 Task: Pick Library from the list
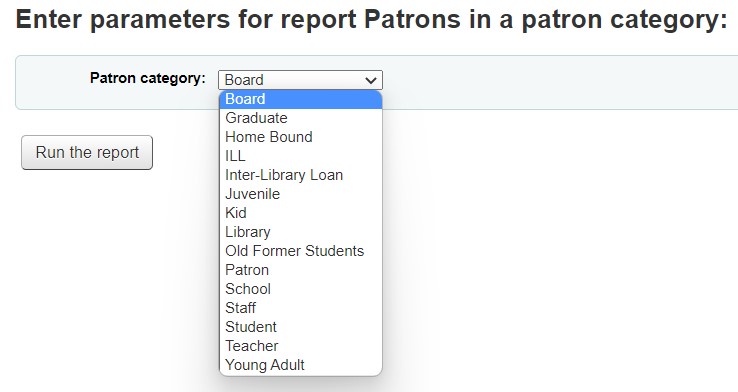click(x=301, y=232)
